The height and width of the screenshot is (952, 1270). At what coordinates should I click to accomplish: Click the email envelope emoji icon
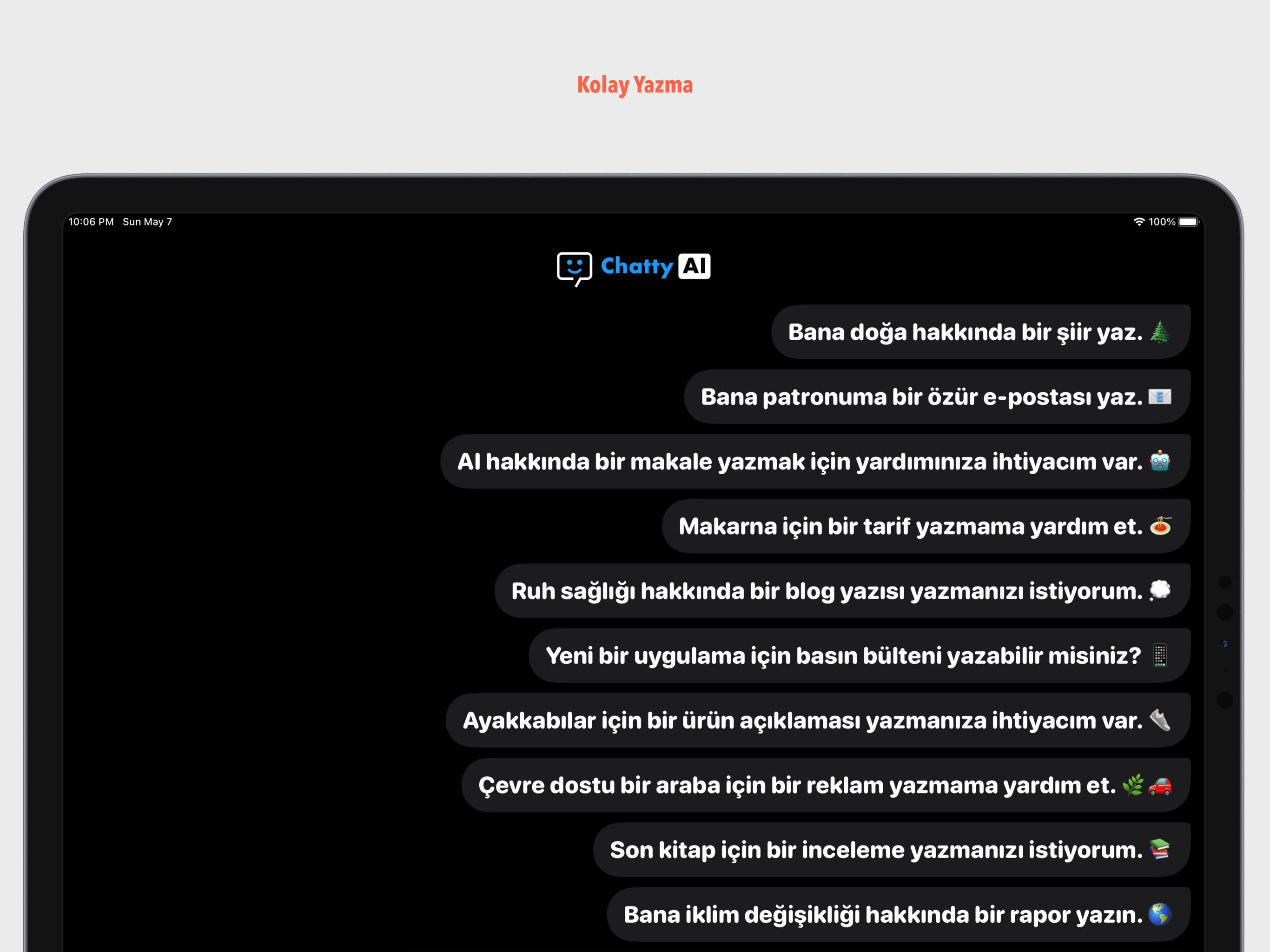1159,397
